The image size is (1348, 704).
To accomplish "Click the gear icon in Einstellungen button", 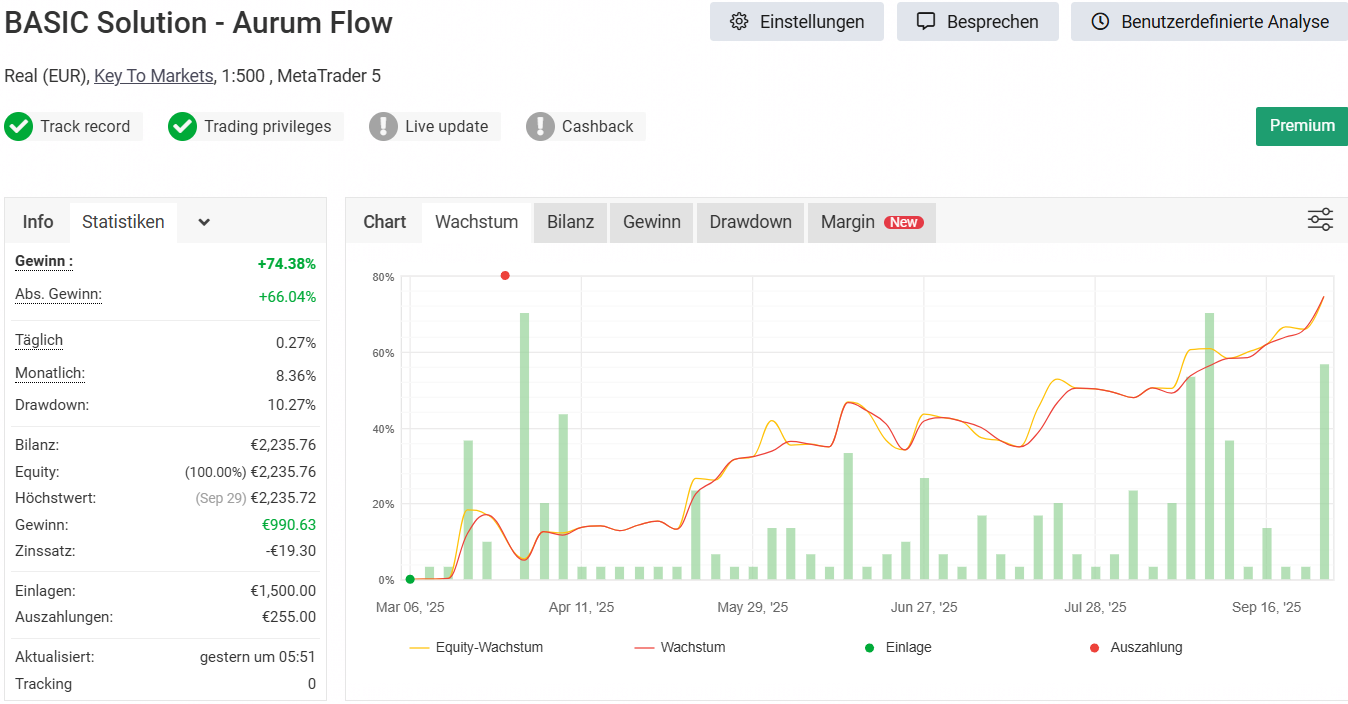I will (739, 22).
